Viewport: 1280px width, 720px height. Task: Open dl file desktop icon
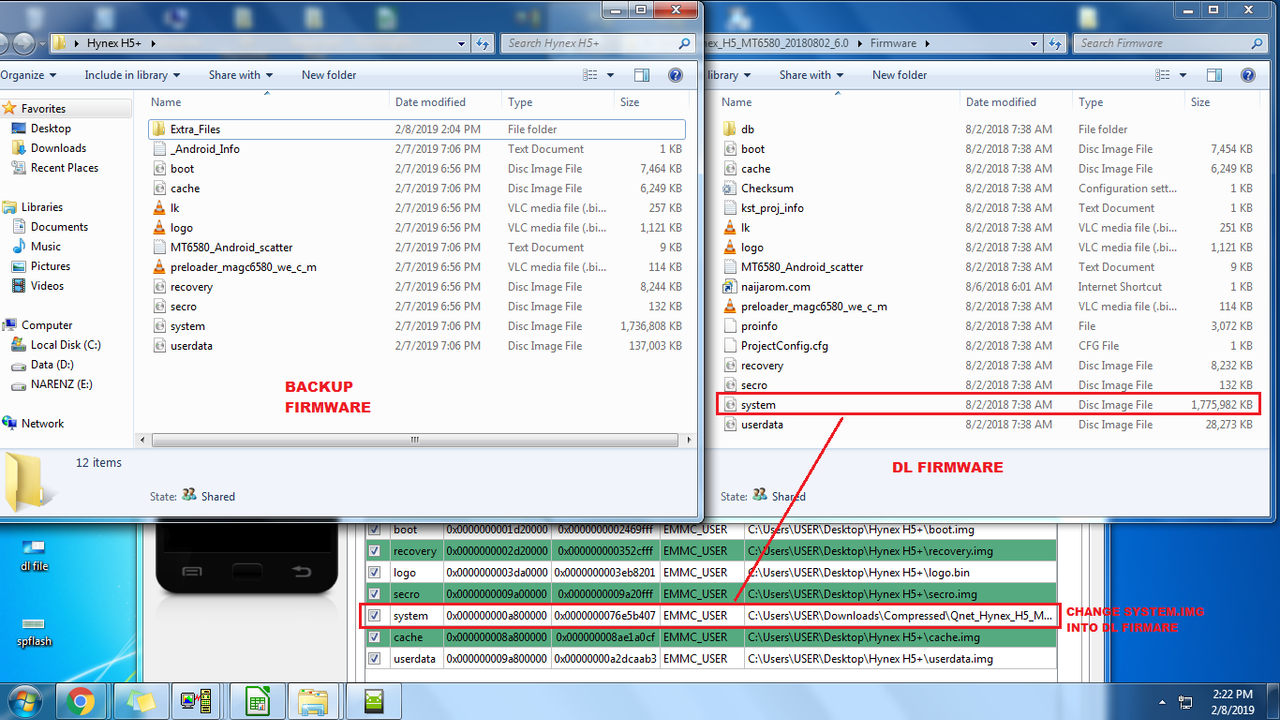click(x=34, y=554)
